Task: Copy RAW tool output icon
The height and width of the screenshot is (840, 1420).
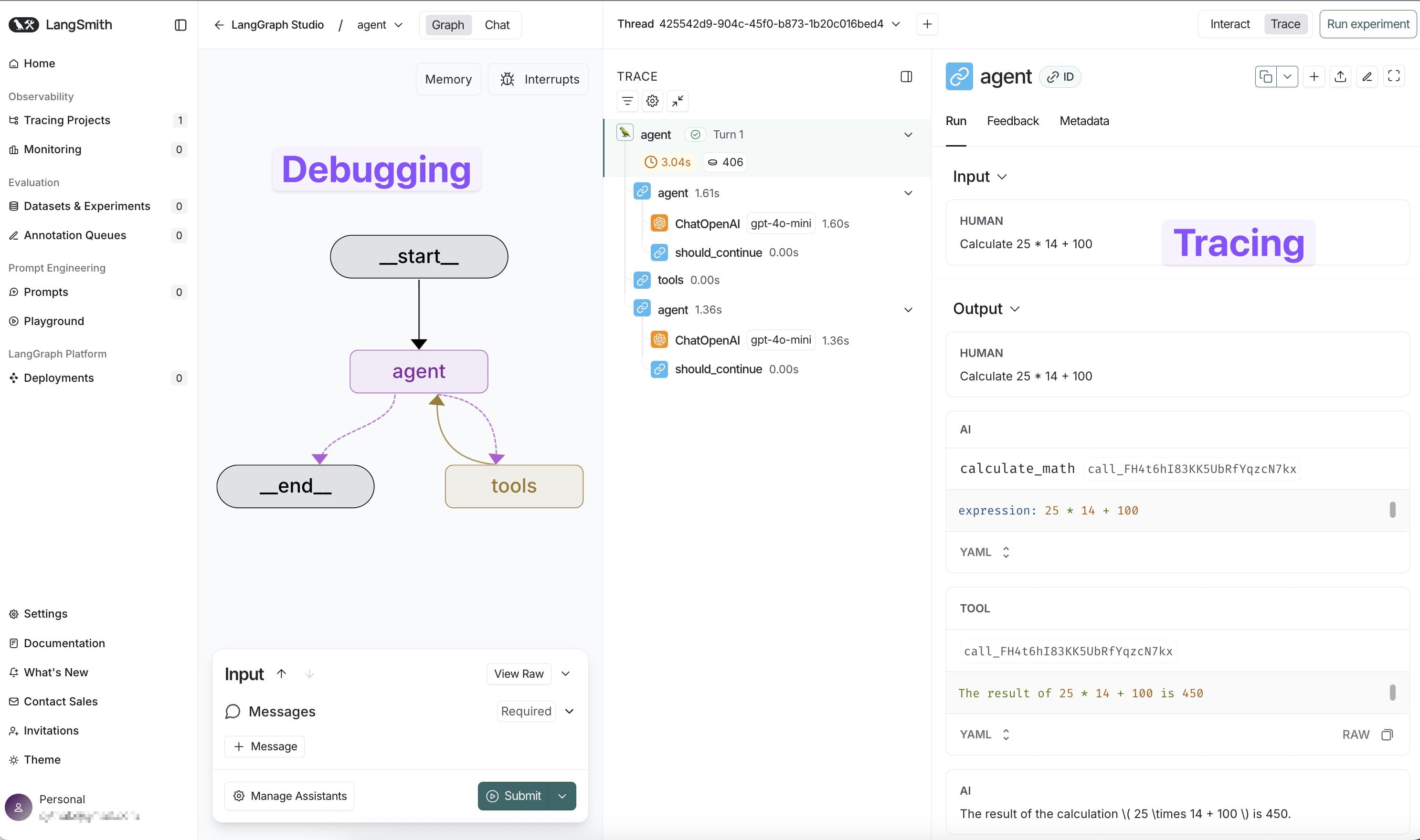Action: coord(1387,735)
